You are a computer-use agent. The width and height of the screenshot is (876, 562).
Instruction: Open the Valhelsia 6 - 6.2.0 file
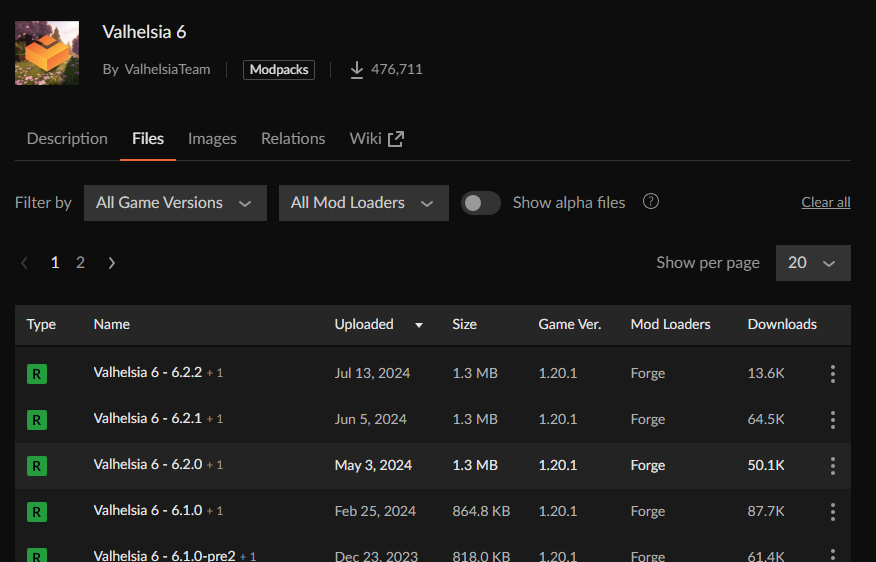(147, 465)
